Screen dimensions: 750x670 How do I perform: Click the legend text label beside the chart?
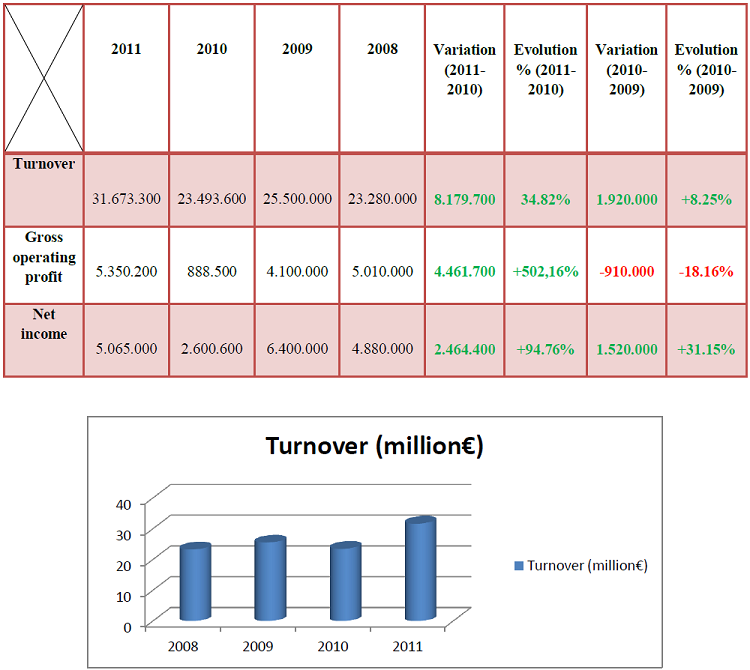pyautogui.click(x=587, y=566)
